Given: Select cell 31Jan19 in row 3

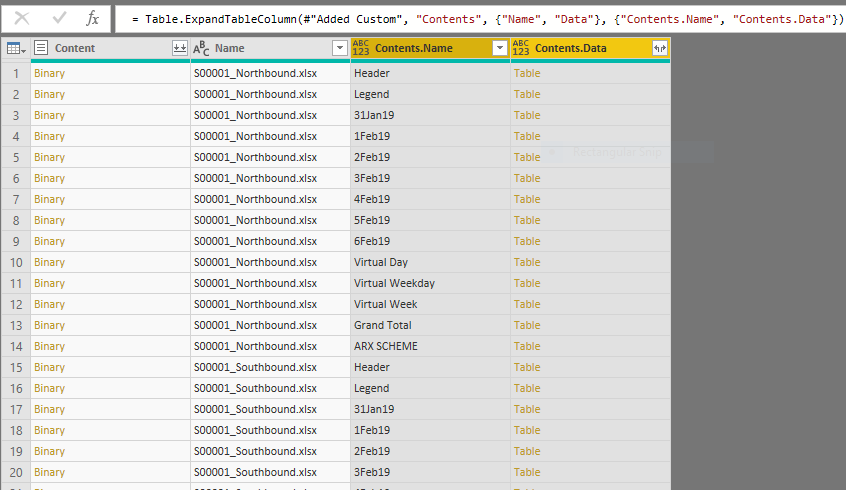Looking at the screenshot, I should (430, 115).
